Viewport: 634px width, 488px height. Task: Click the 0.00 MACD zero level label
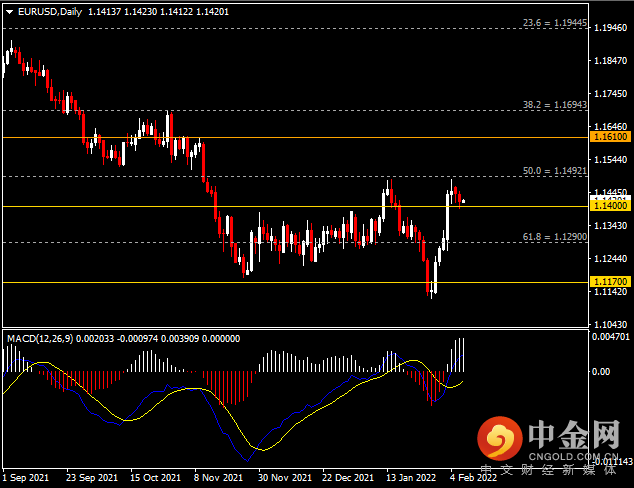[602, 372]
